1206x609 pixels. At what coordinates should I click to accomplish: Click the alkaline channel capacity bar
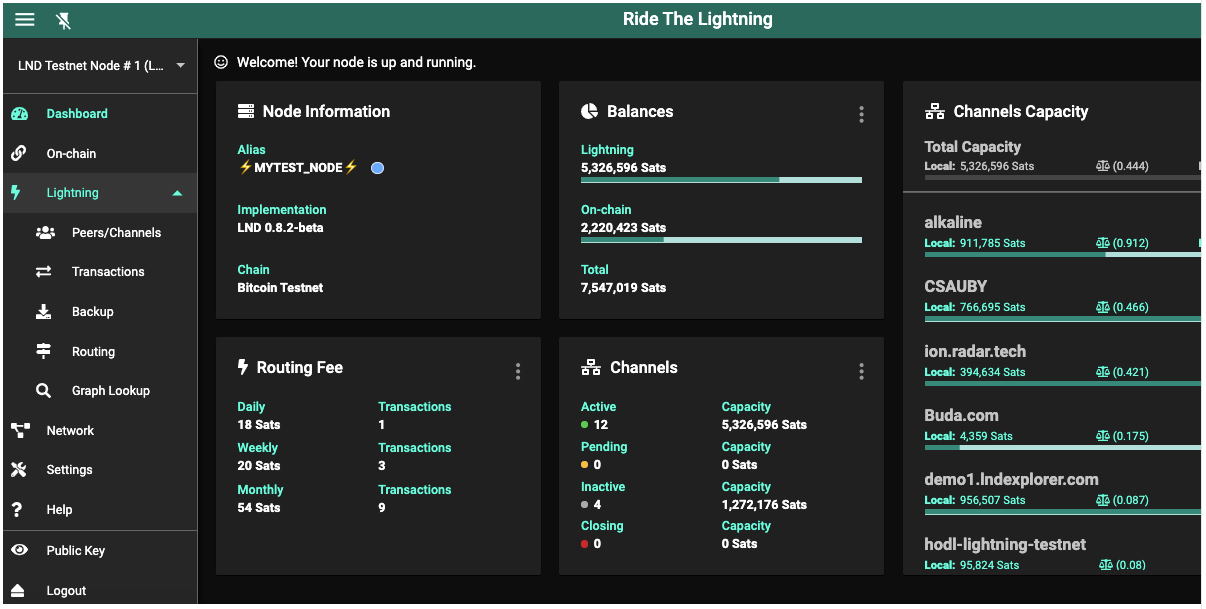pyautogui.click(x=1062, y=254)
